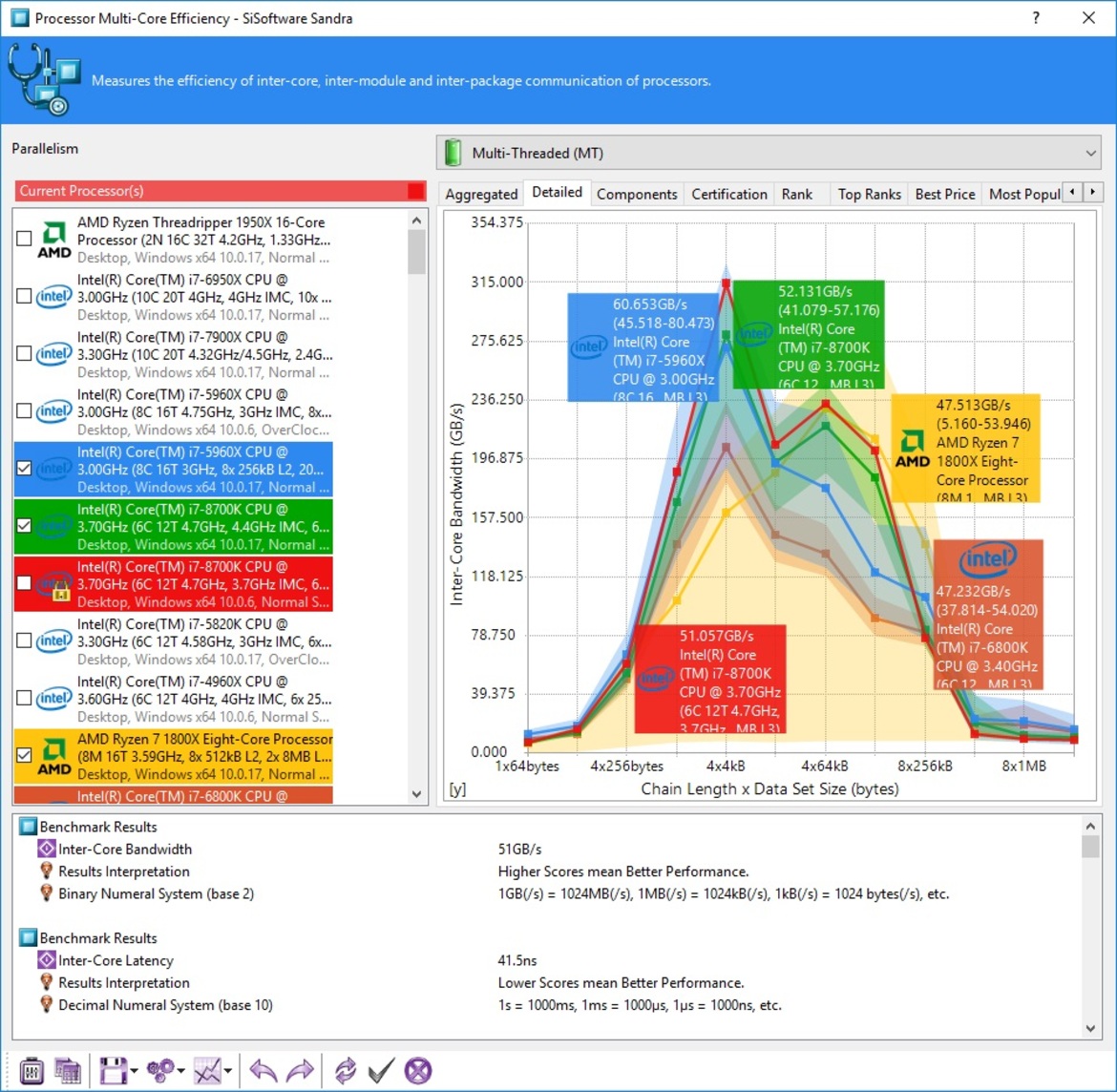Click the red Current Processor color swatch
The width and height of the screenshot is (1117, 1092).
click(x=416, y=191)
